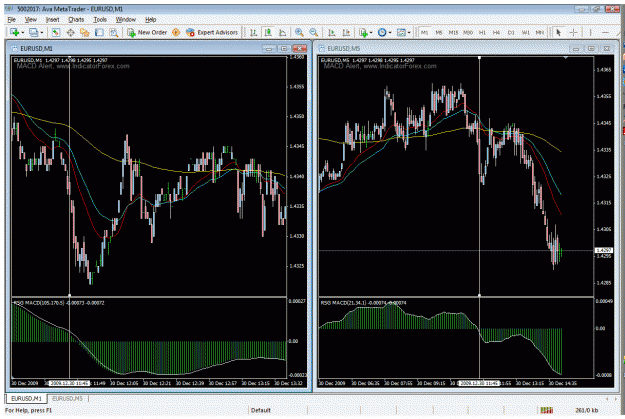Screen dimensions: 625x419
Task: Launch MetaEditor from the orange diamond icon
Action: click(176, 32)
